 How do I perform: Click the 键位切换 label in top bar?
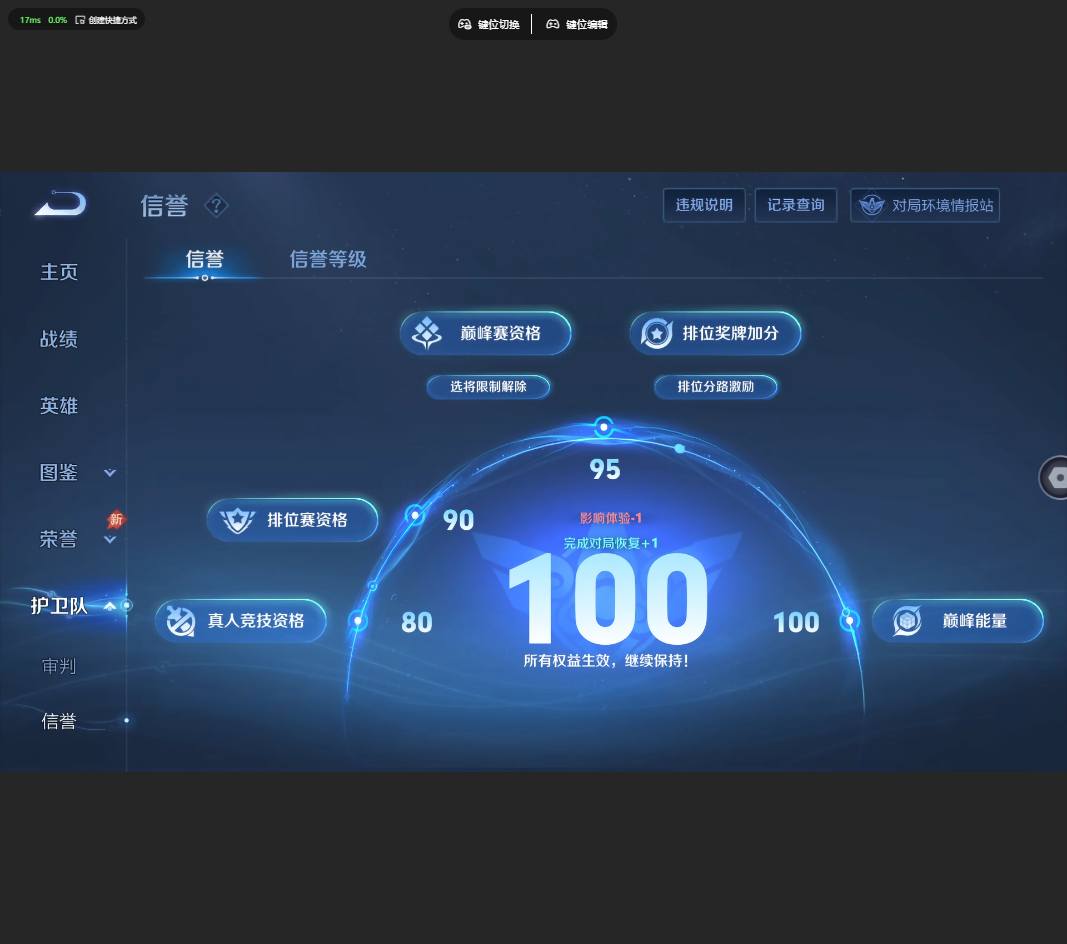[x=499, y=25]
